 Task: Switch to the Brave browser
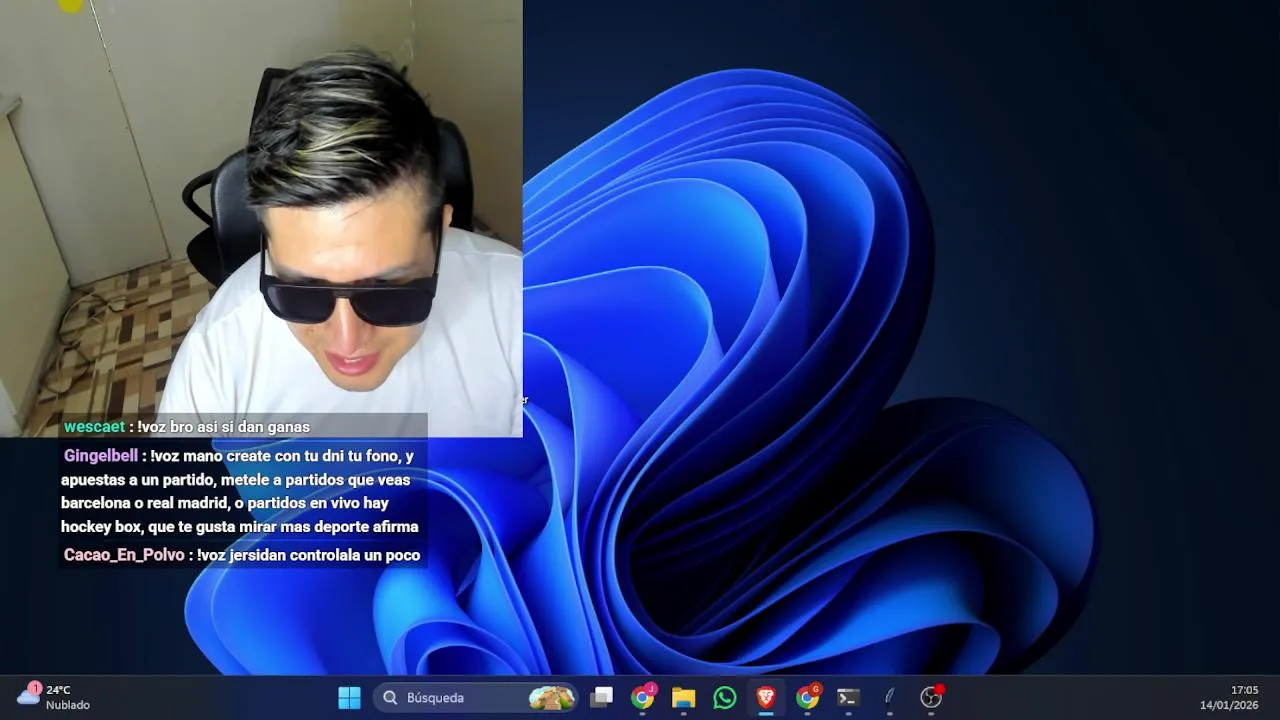766,697
